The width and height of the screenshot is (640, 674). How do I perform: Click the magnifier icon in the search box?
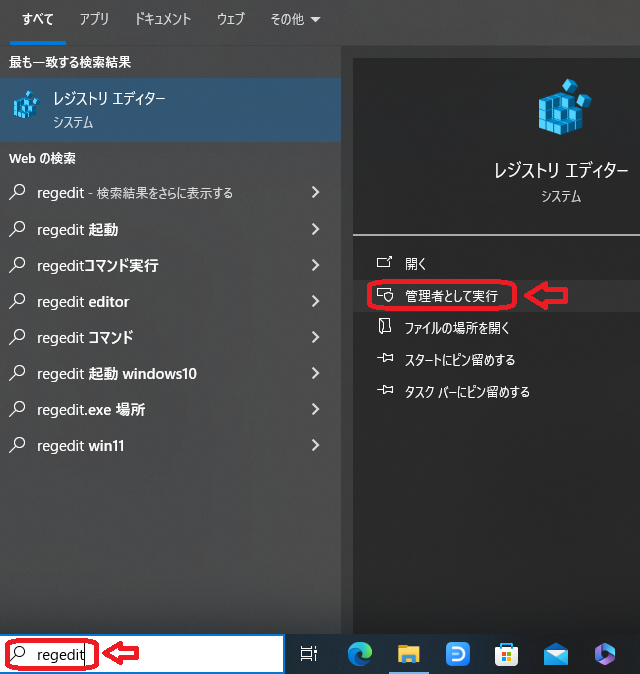18,653
